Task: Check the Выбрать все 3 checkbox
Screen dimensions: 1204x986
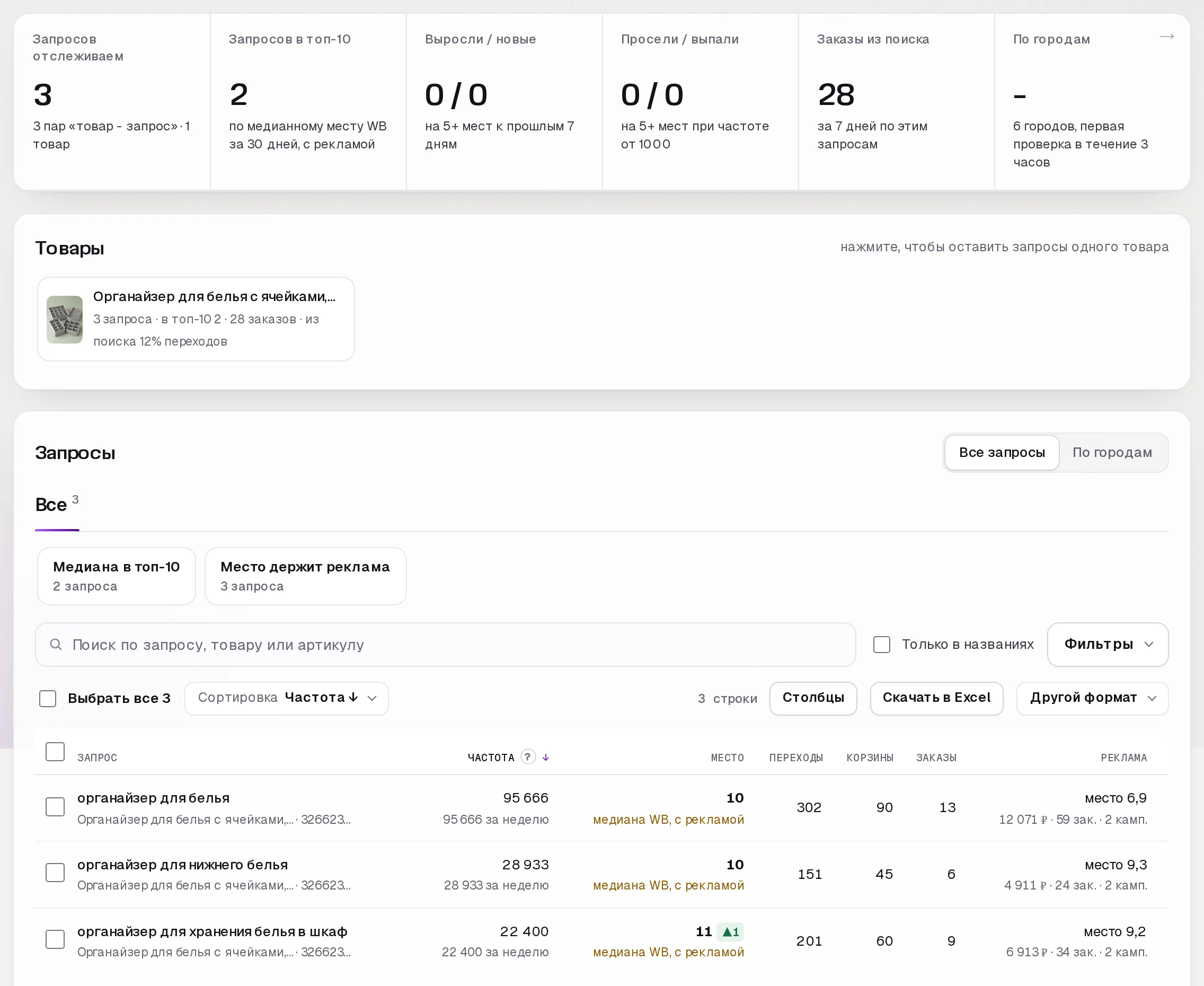Action: click(x=48, y=699)
